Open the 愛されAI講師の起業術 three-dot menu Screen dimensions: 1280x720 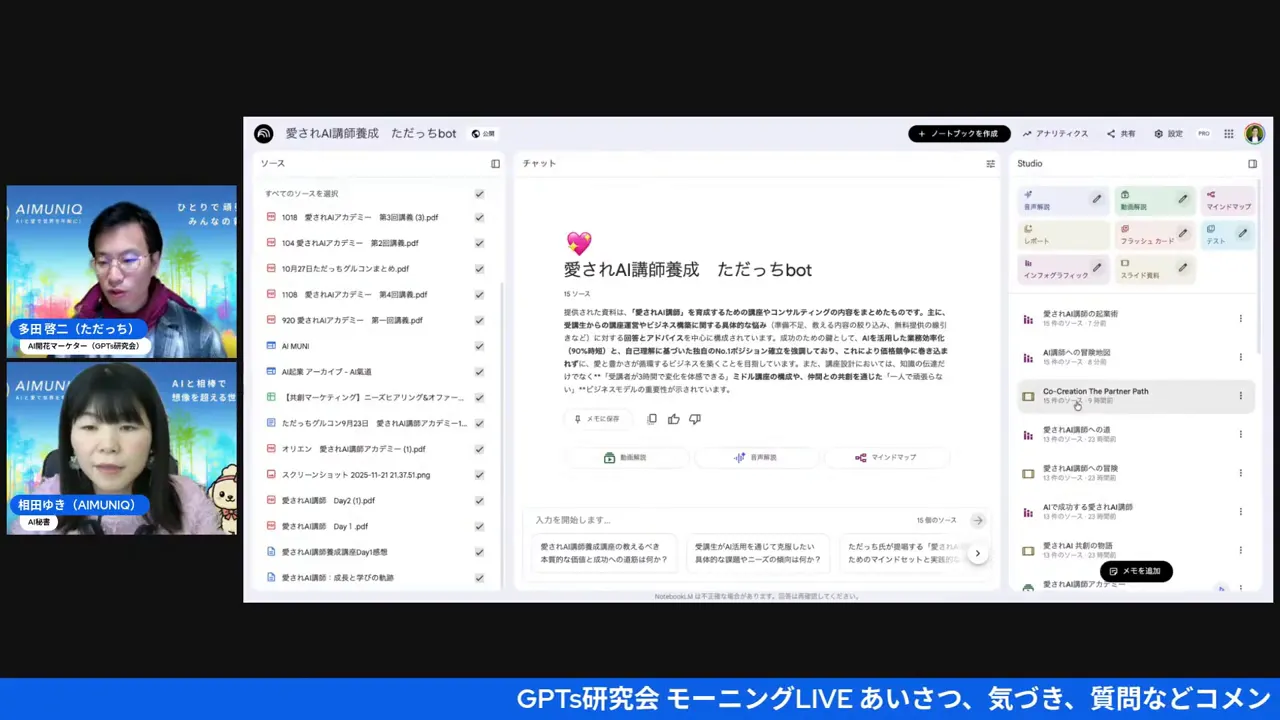(x=1240, y=318)
